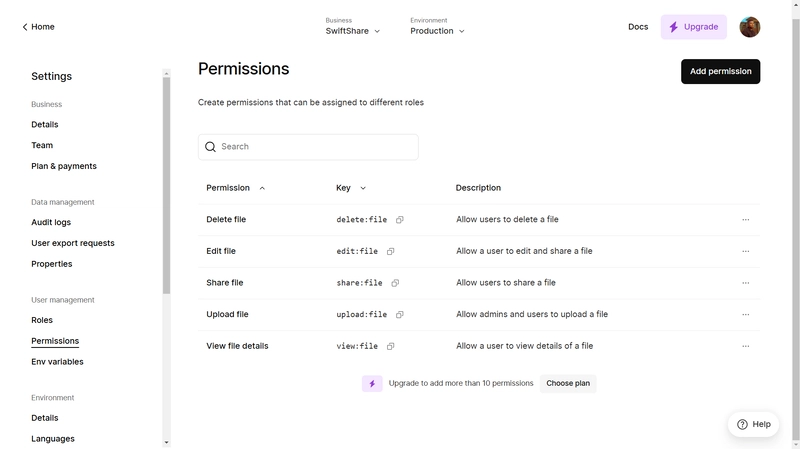Expand the SwiftShare business dropdown

point(353,31)
